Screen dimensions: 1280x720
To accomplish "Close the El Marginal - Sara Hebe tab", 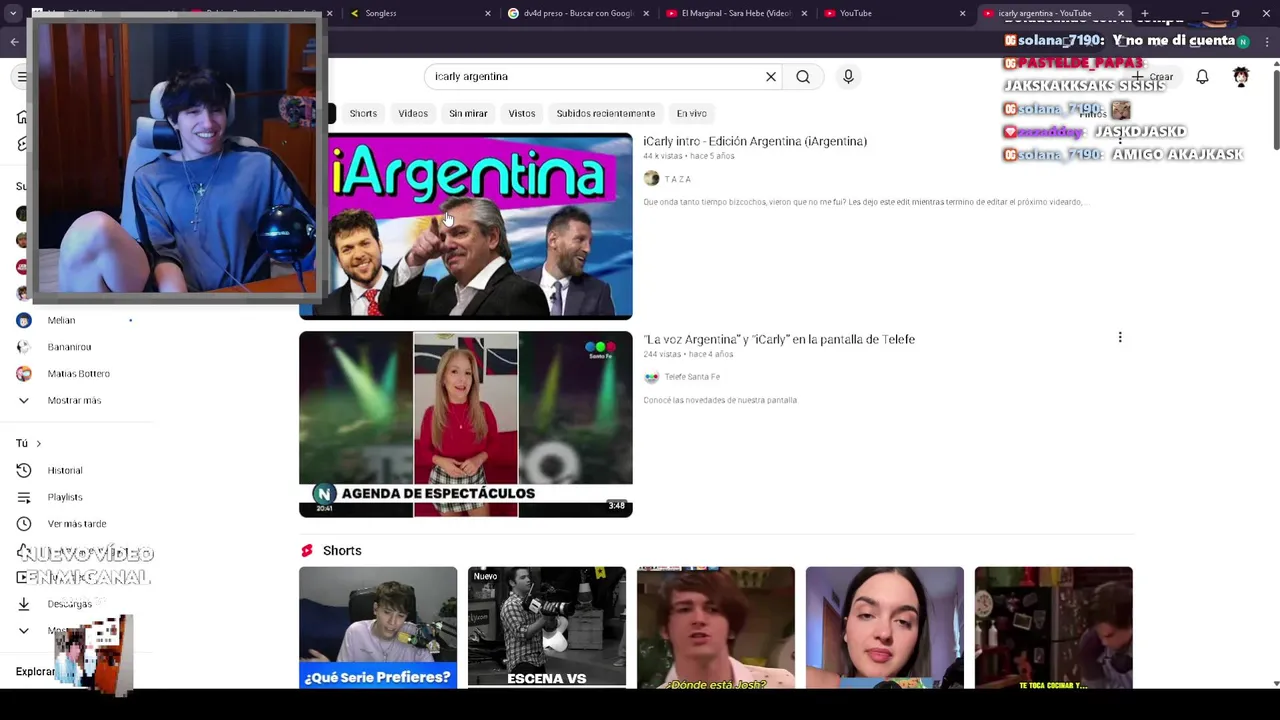I will (804, 13).
